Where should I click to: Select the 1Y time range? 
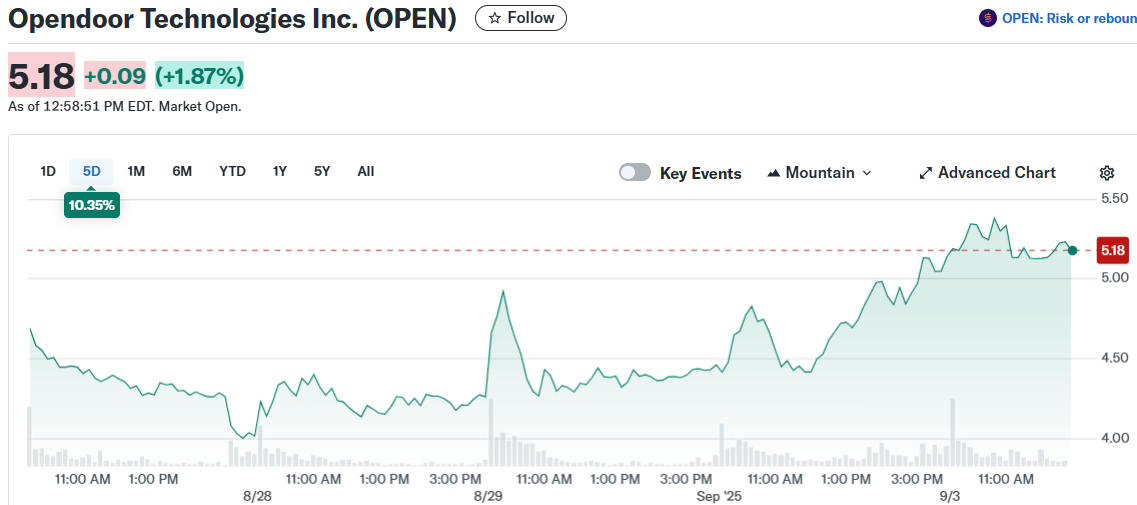(x=280, y=172)
